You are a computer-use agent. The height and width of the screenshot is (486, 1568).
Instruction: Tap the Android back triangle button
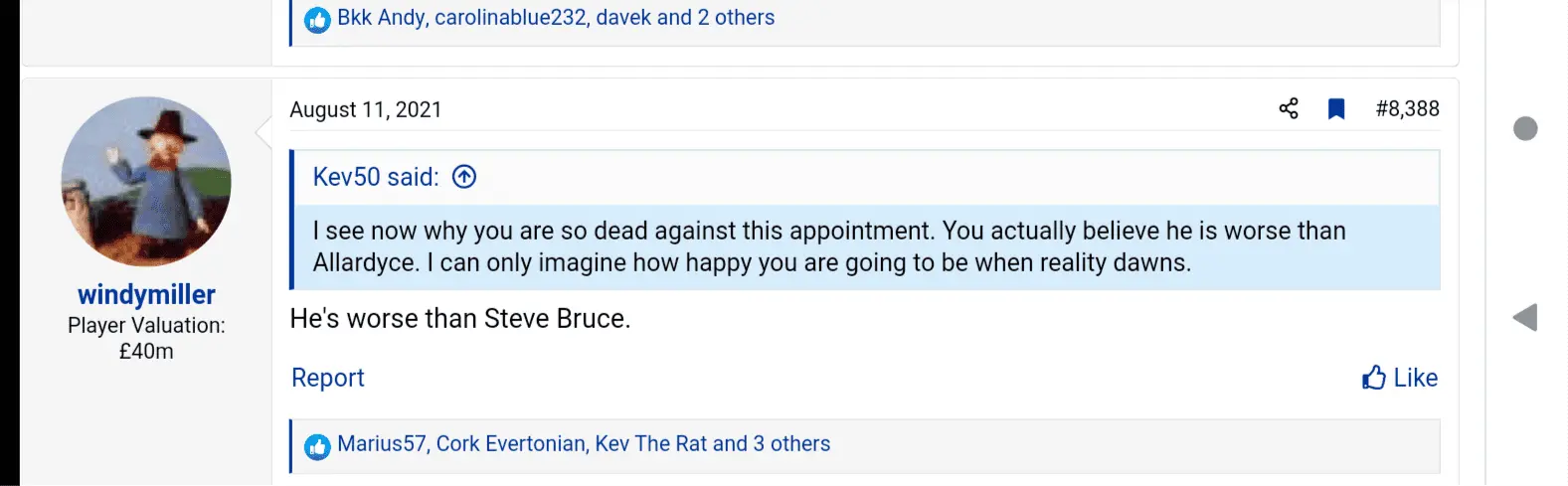pos(1525,317)
